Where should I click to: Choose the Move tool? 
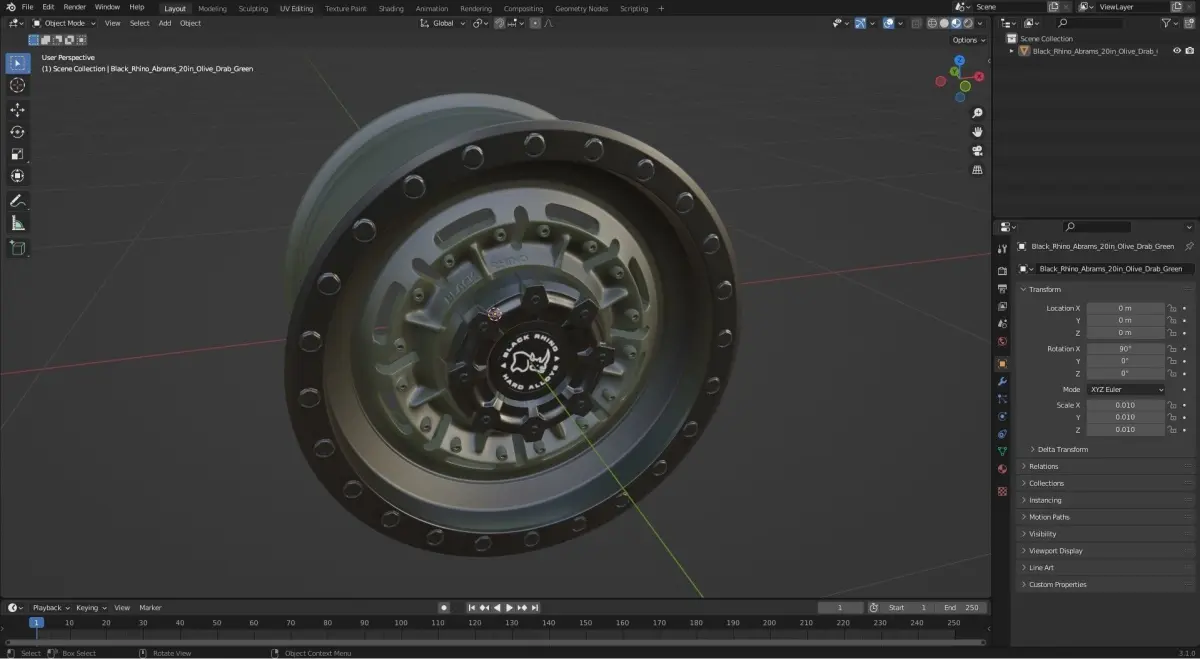click(x=17, y=110)
